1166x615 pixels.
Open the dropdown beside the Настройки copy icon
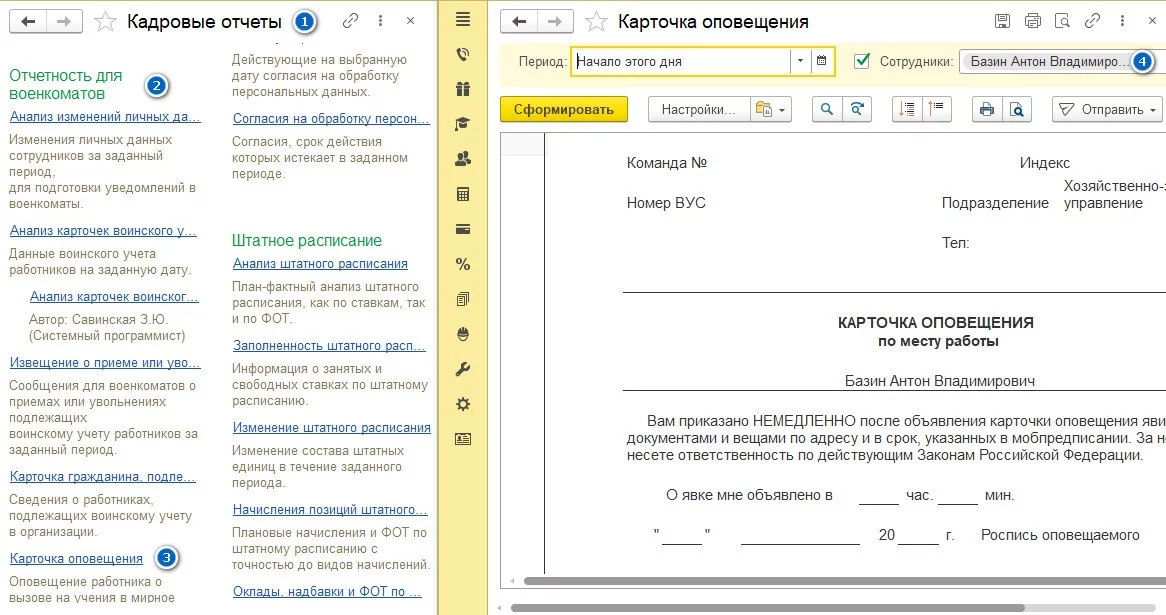pyautogui.click(x=779, y=109)
